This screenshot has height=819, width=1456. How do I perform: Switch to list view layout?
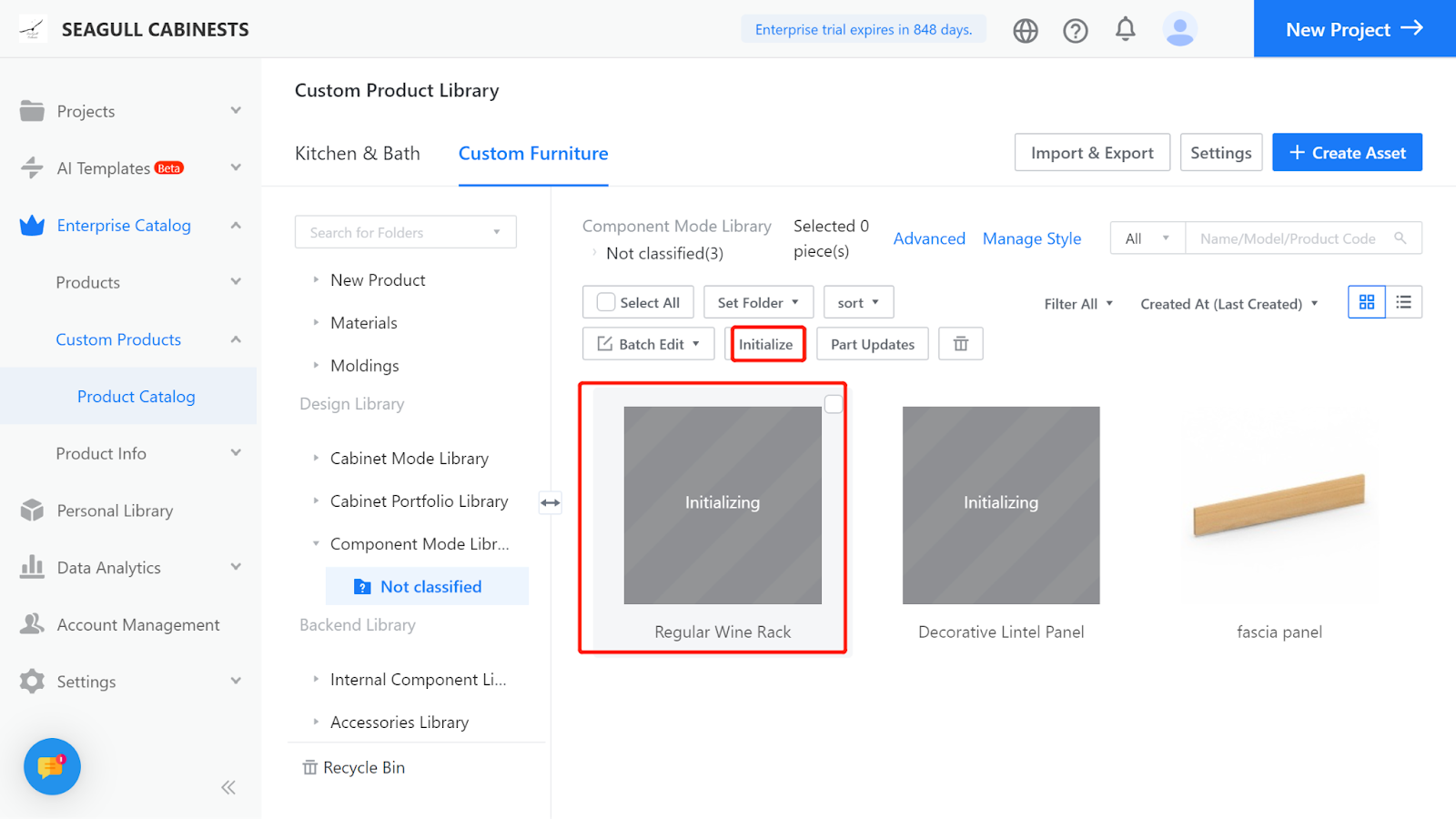[x=1404, y=302]
